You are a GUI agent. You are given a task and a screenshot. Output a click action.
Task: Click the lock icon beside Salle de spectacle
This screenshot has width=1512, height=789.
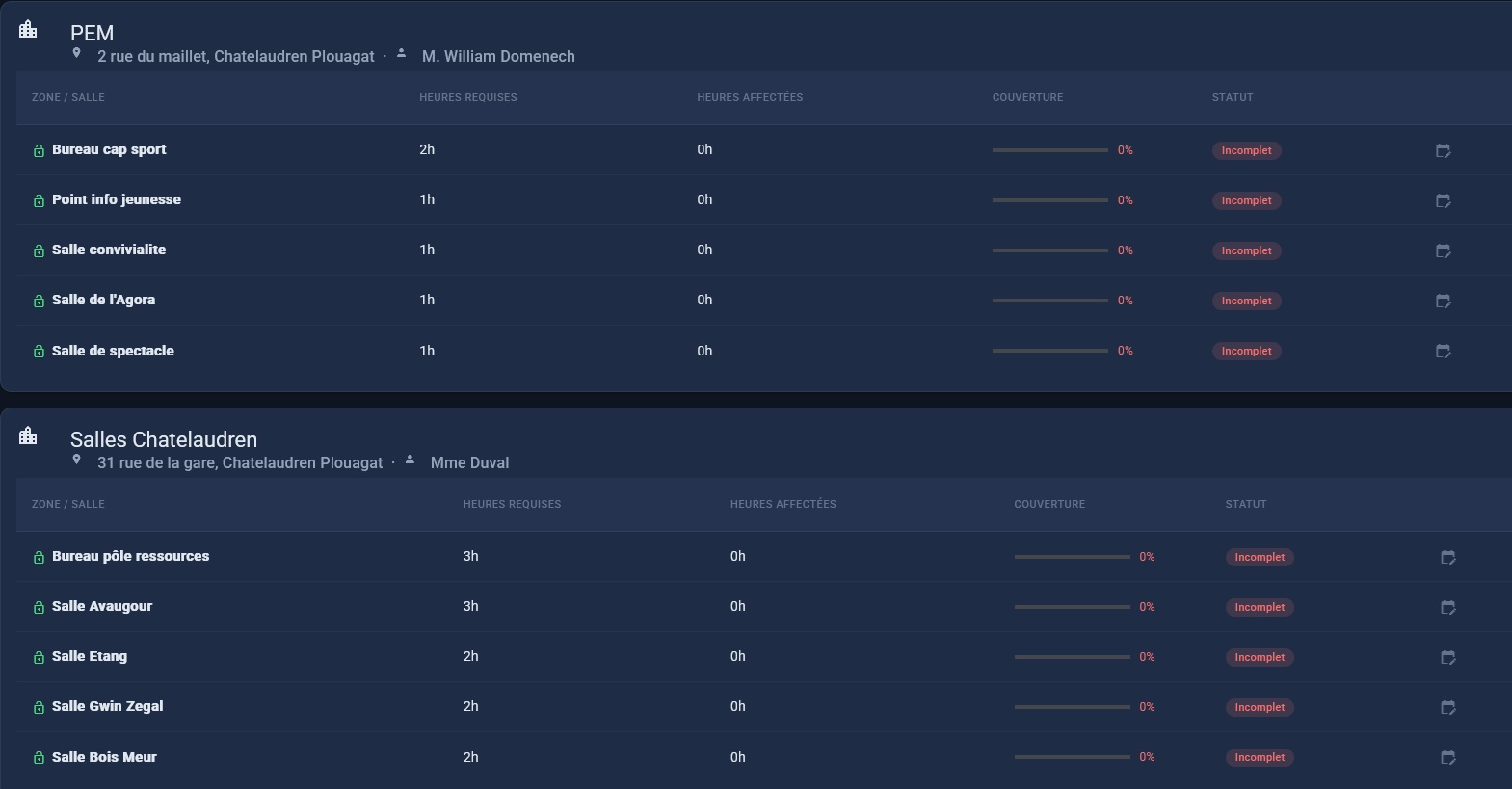tap(39, 352)
